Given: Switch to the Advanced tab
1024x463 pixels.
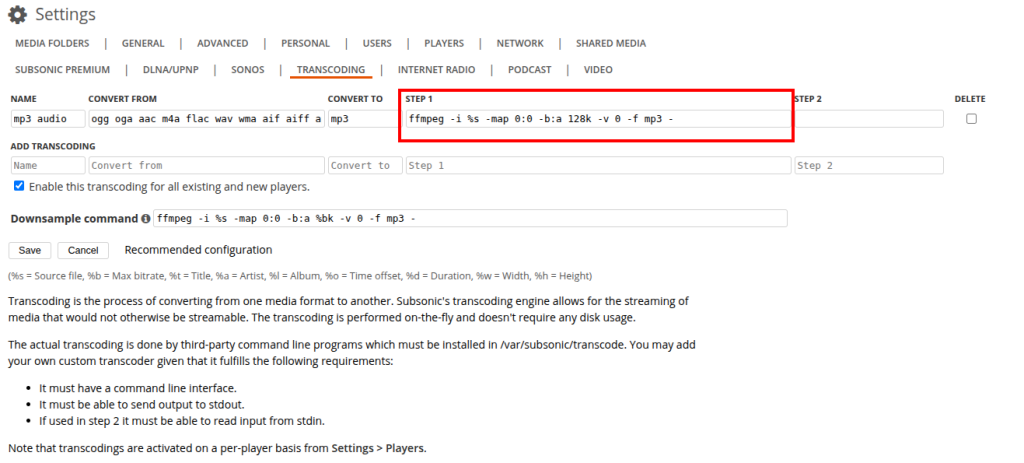Looking at the screenshot, I should click(x=223, y=43).
